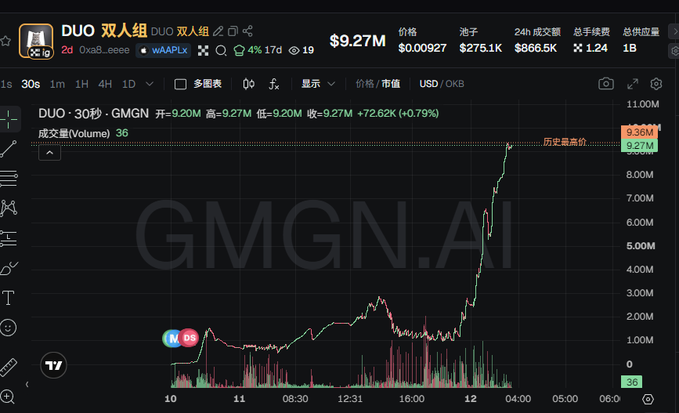Switch chart to 4H interval

pos(105,84)
